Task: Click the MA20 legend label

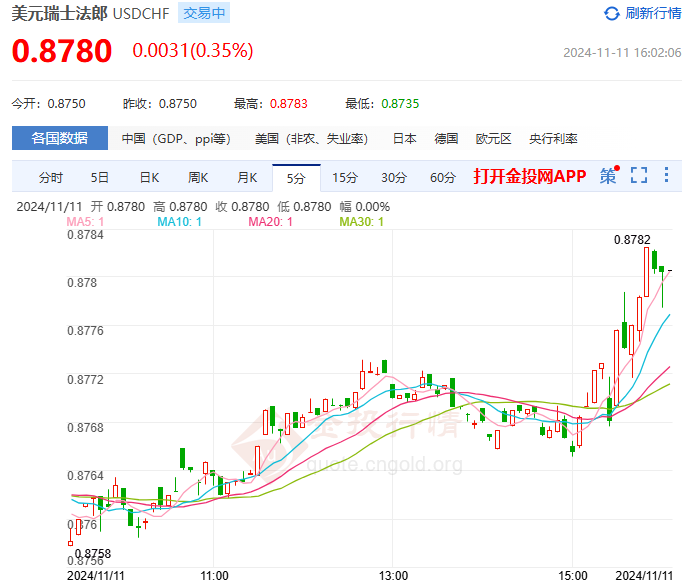Action: (x=270, y=222)
